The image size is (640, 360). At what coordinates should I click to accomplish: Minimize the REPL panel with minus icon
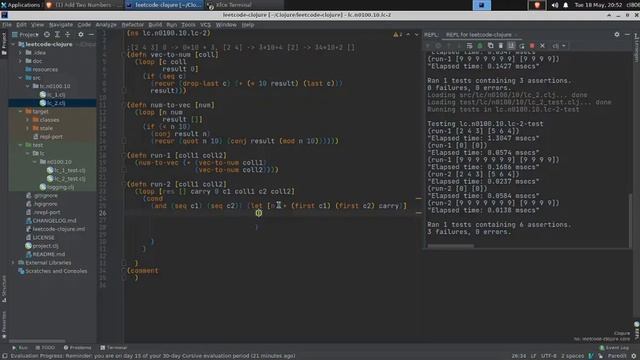627,35
